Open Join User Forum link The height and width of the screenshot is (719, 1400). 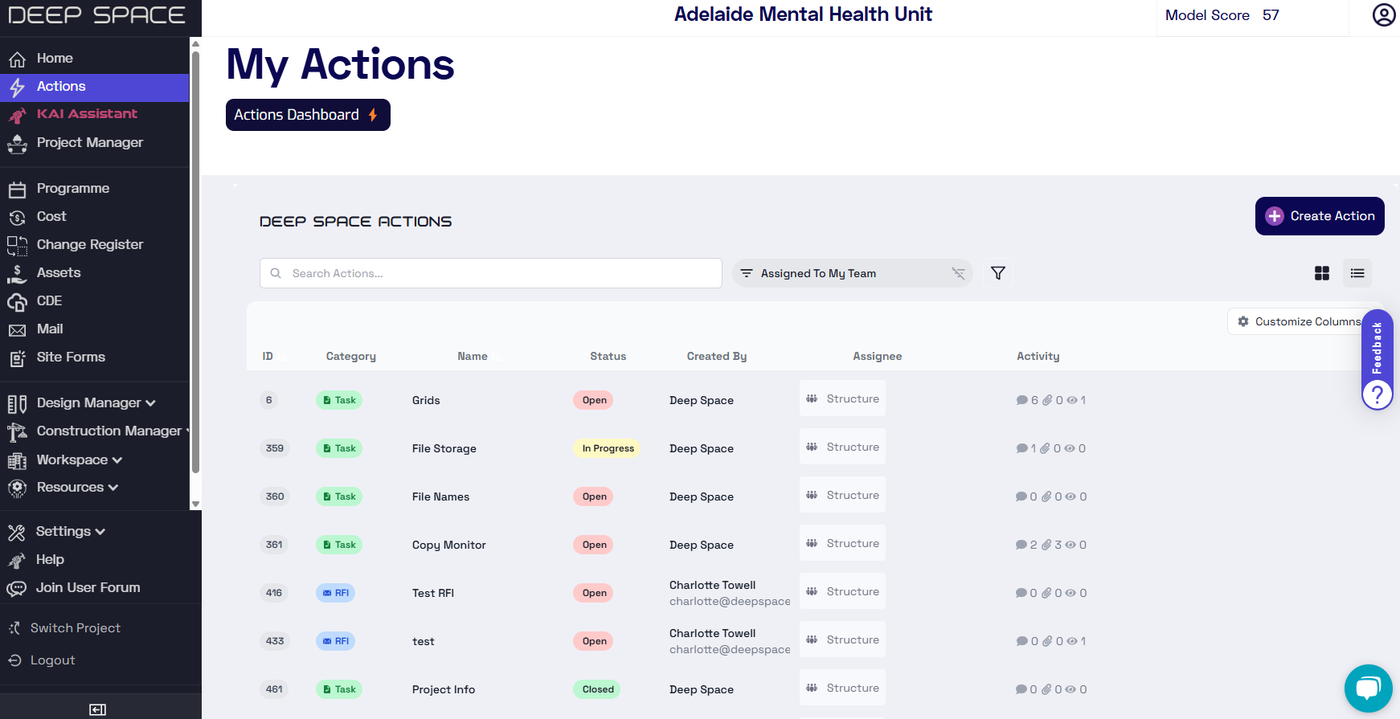pos(88,588)
